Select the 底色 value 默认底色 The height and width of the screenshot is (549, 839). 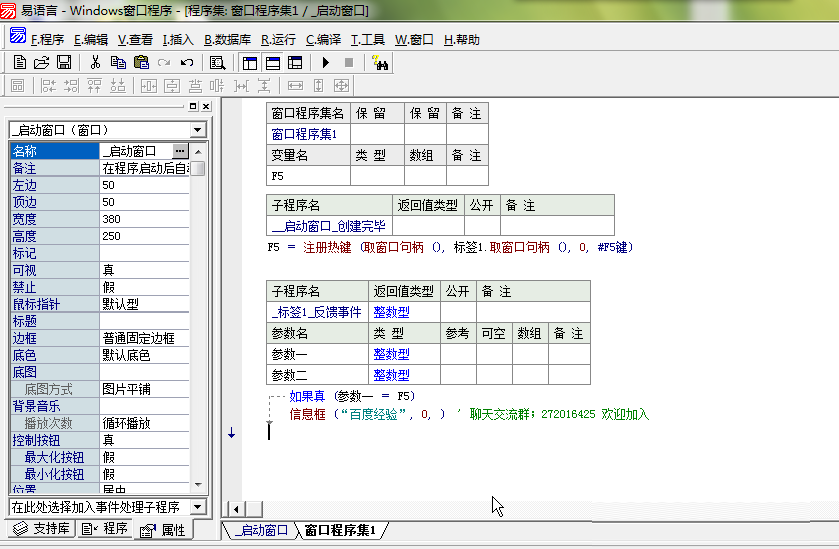[144, 355]
